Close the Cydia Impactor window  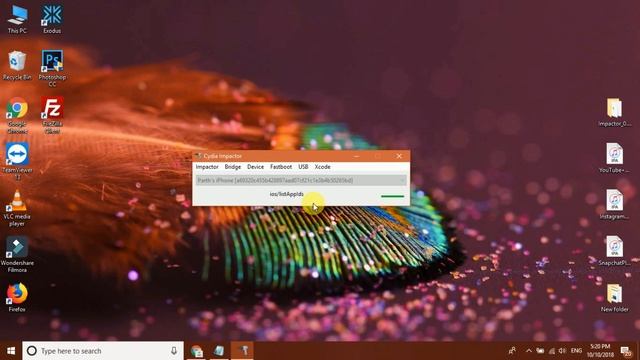click(399, 156)
